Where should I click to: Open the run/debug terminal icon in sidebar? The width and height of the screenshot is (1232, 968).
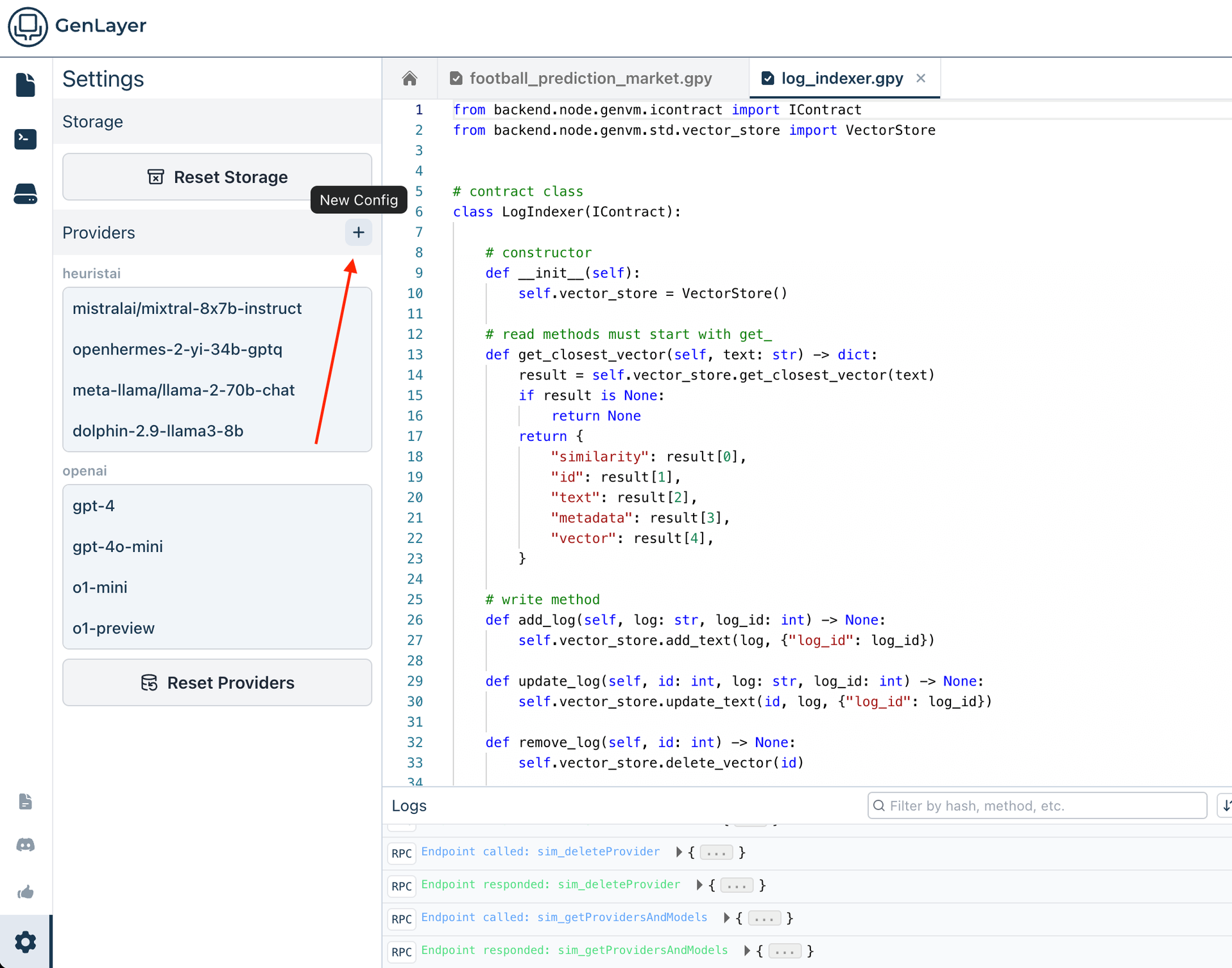click(26, 139)
